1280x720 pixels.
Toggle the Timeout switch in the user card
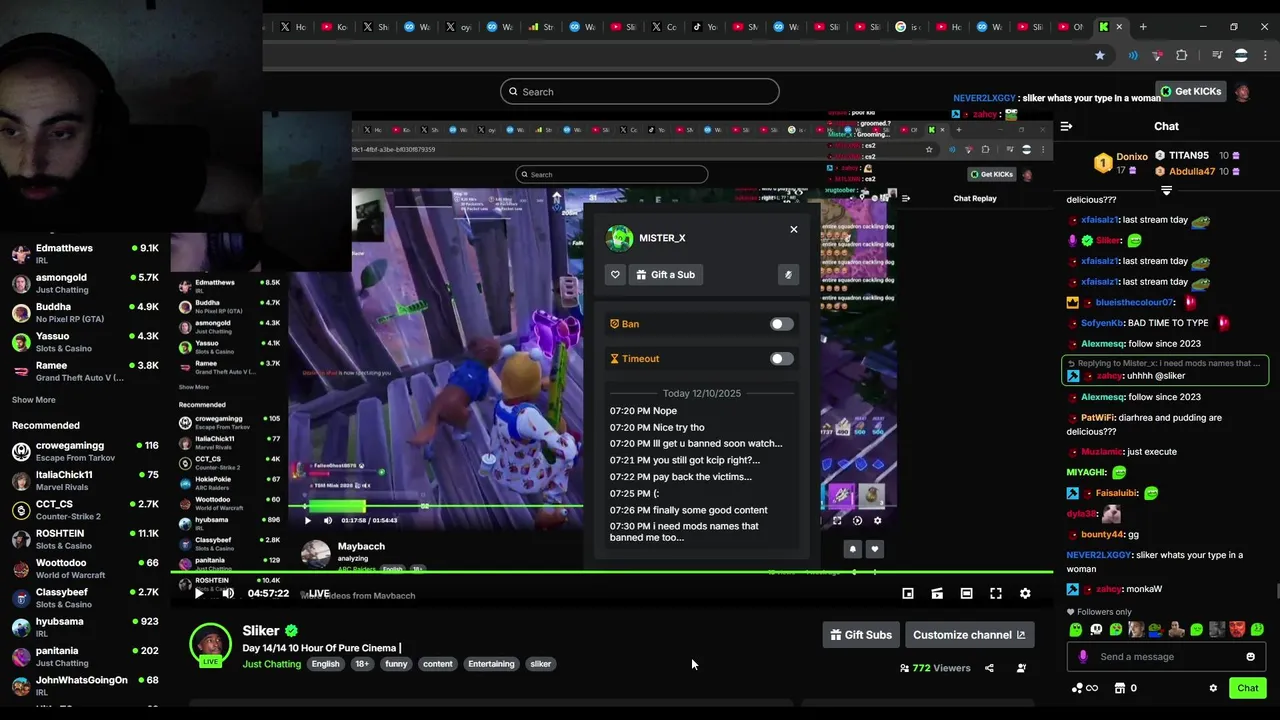pos(781,359)
